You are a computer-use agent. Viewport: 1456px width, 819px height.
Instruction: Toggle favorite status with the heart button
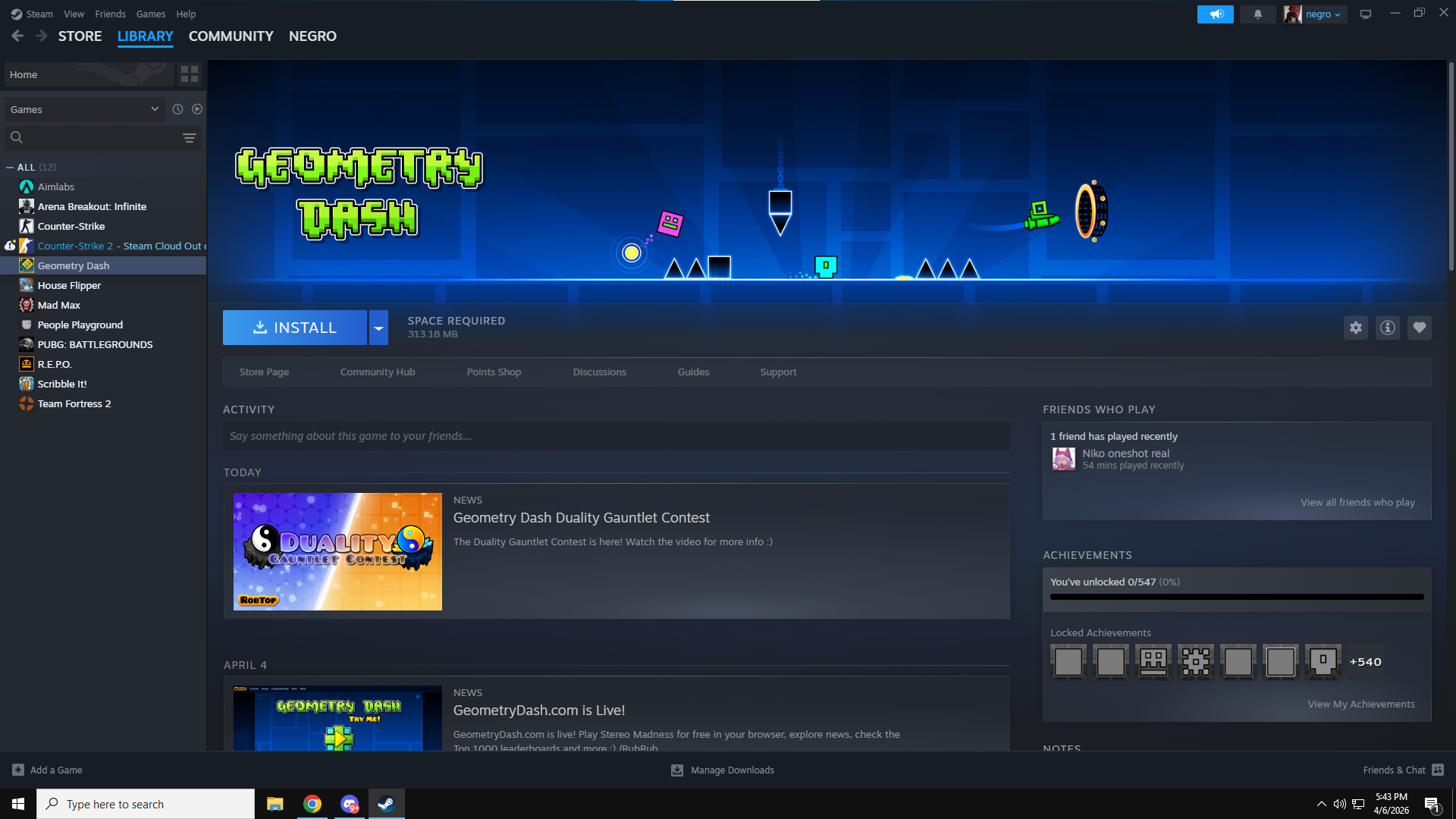[x=1419, y=328]
